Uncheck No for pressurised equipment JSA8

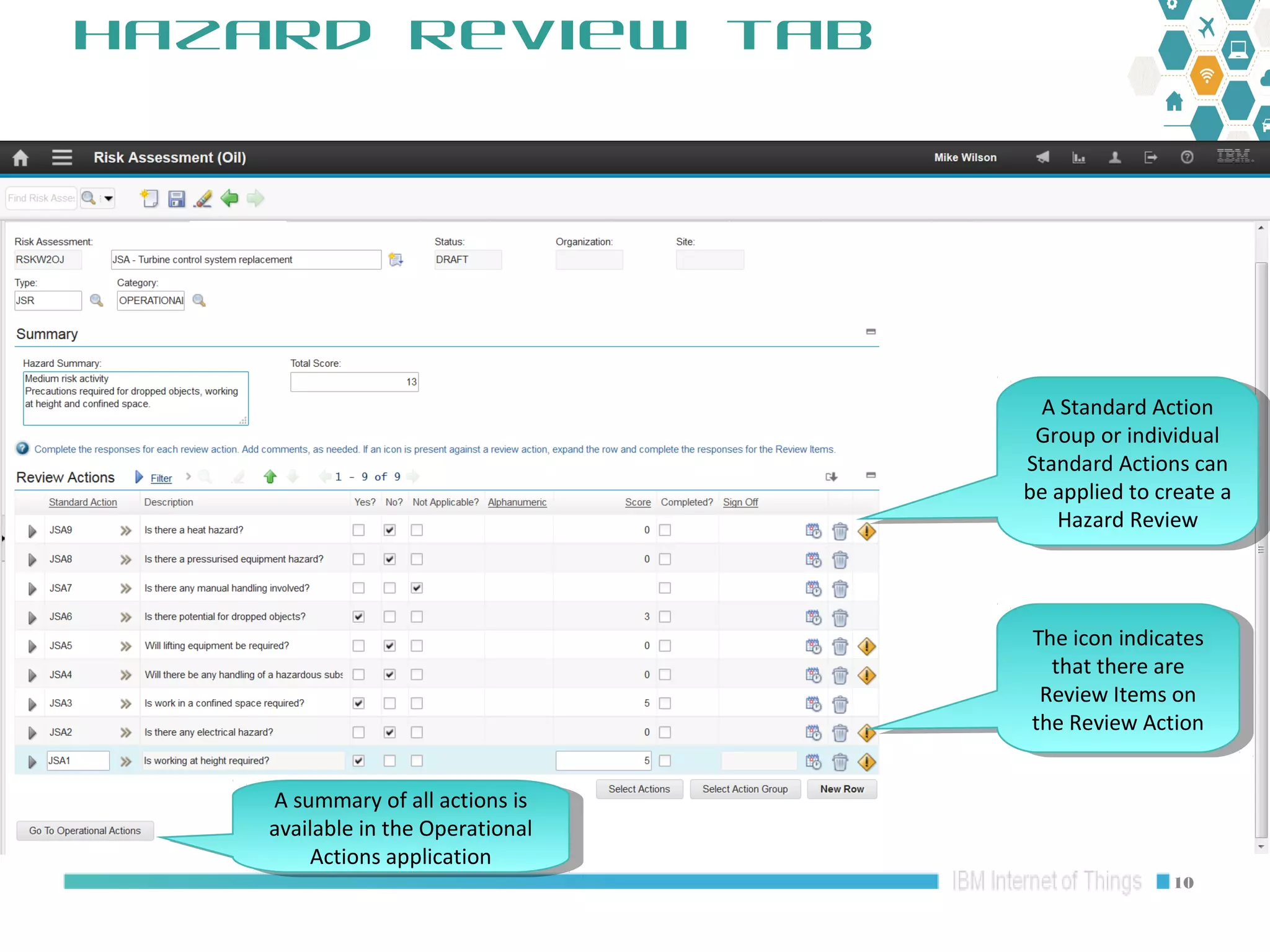pyautogui.click(x=389, y=559)
